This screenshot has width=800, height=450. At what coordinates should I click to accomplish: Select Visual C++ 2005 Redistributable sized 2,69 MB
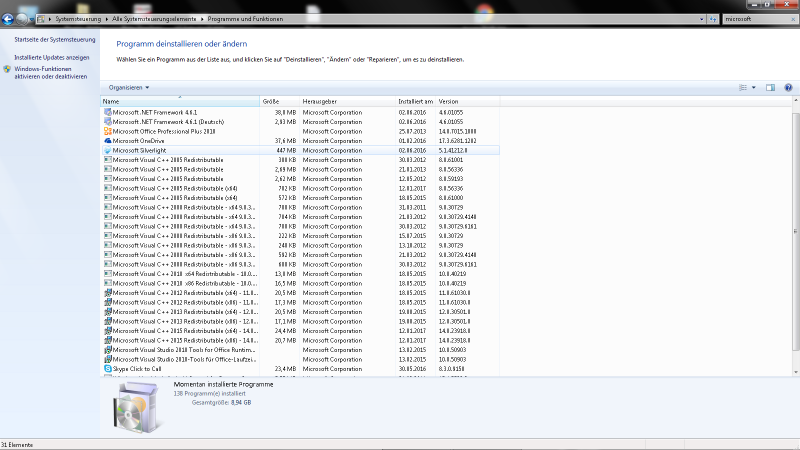[x=301, y=169]
